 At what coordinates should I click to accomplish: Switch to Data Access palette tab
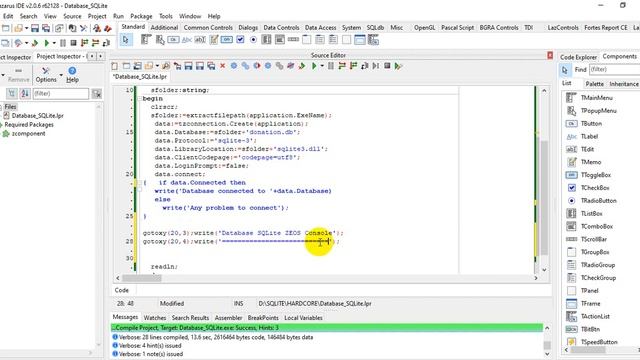point(320,27)
